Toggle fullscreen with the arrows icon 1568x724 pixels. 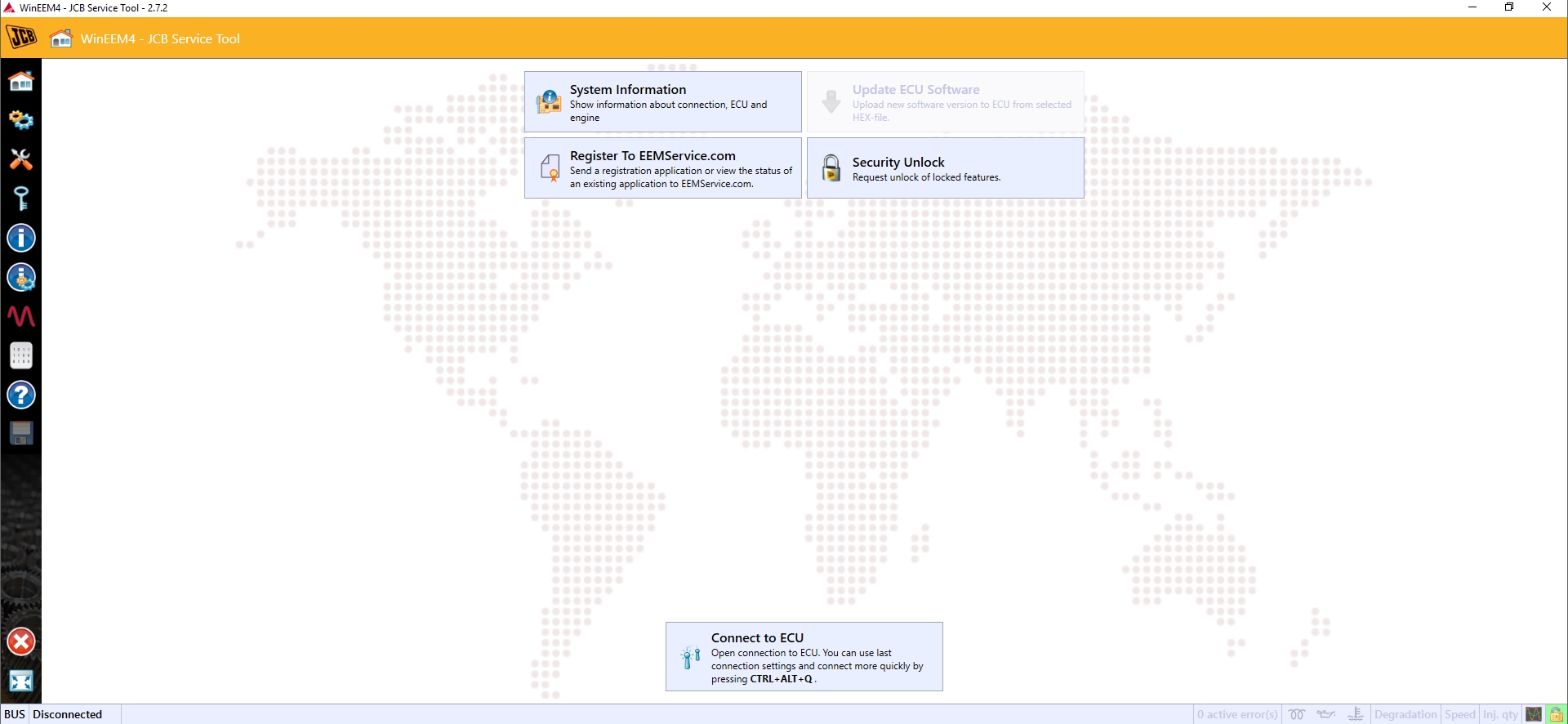coord(21,682)
